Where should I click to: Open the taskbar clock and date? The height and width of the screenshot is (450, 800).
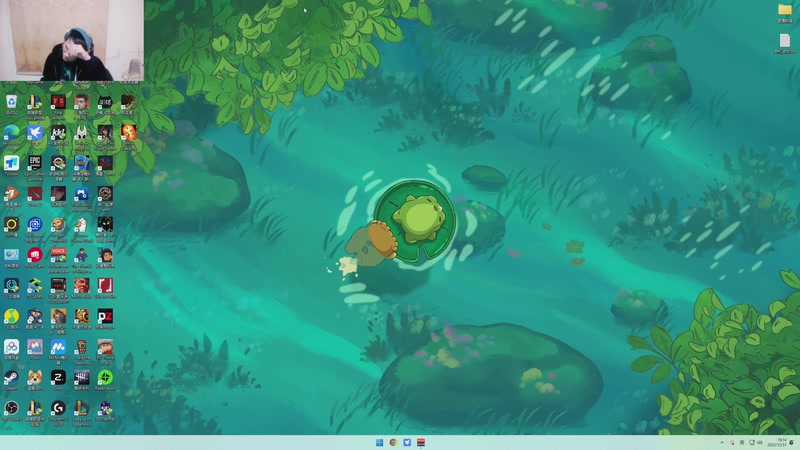[x=779, y=442]
